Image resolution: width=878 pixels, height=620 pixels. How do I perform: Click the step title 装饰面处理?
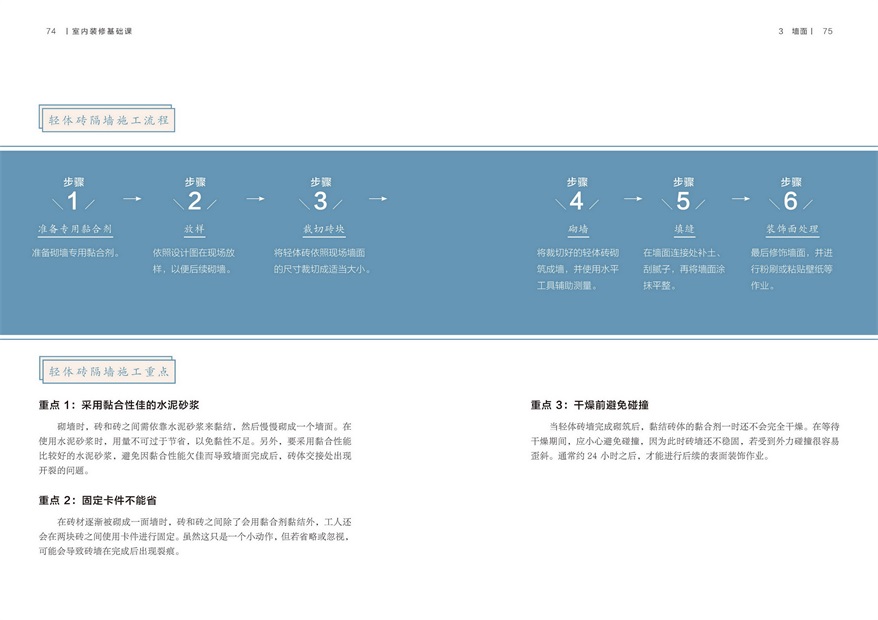coord(790,229)
